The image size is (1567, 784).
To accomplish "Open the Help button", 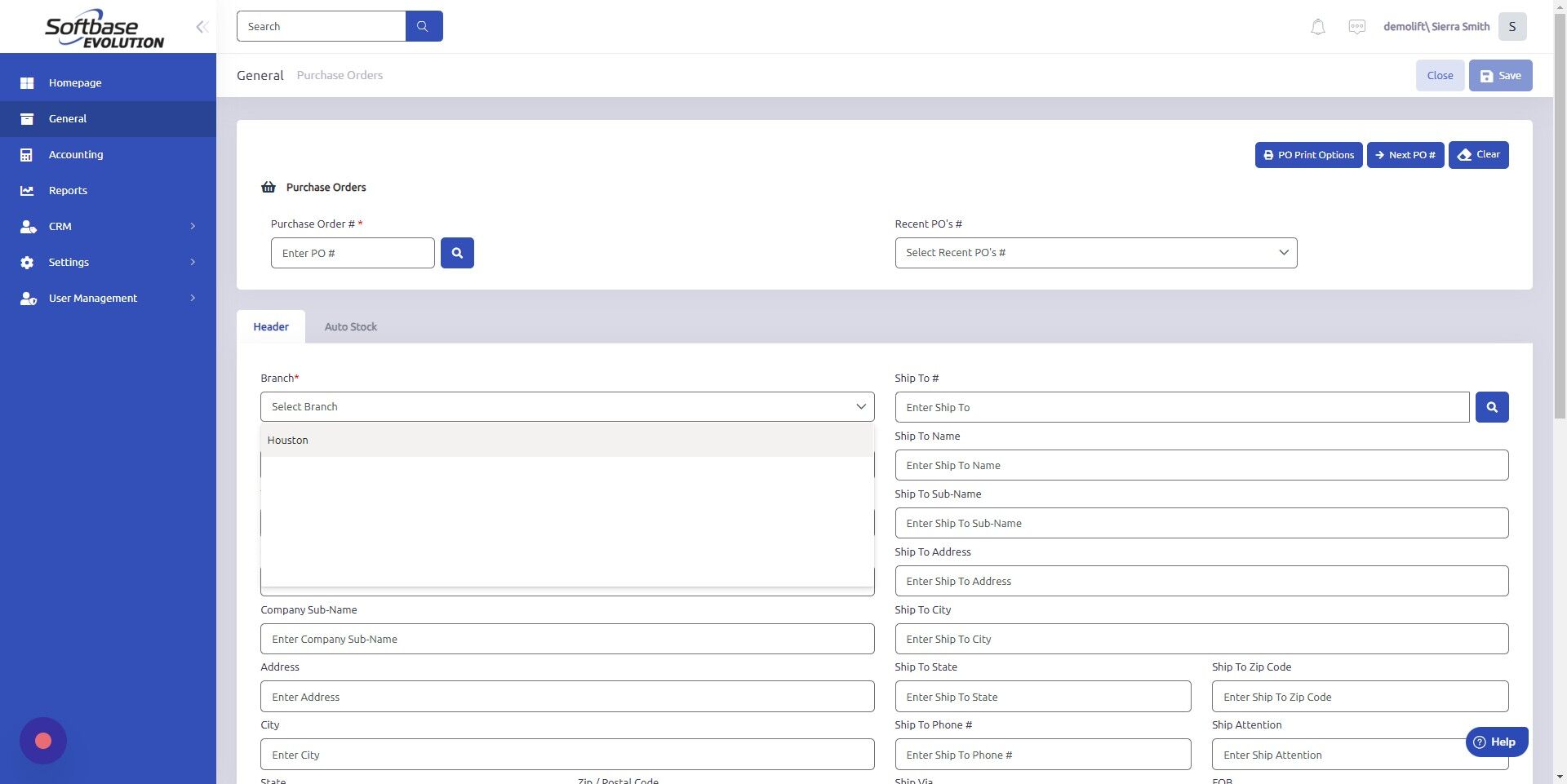I will coord(1496,742).
